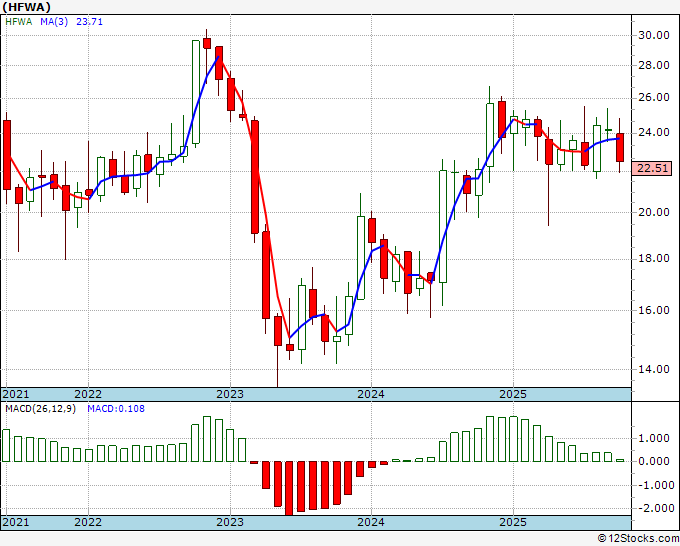680x546 pixels.
Task: Click the 18.00 price axis label
Action: point(654,258)
